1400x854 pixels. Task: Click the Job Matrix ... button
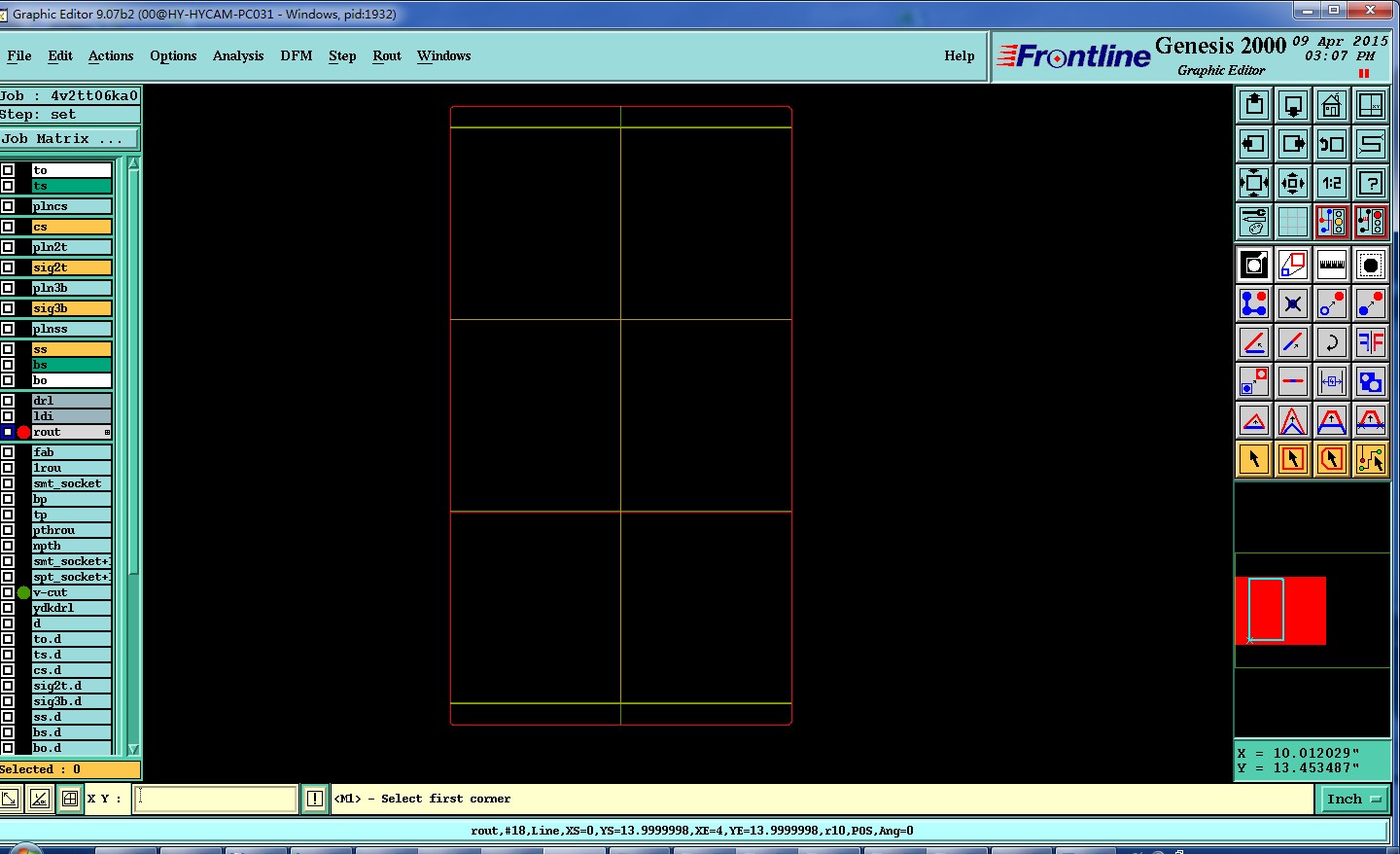coord(70,139)
